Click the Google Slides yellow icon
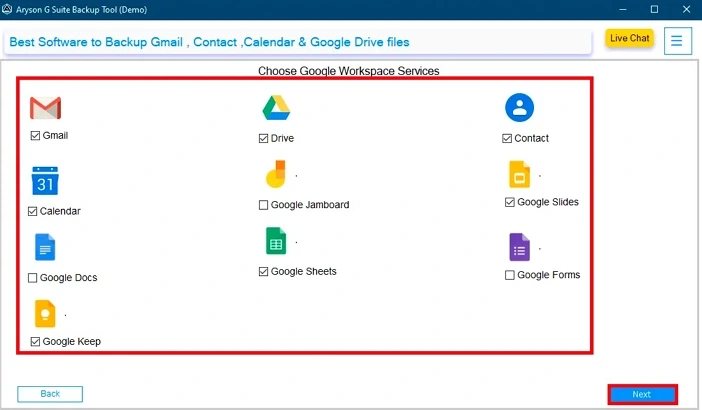 coord(518,174)
